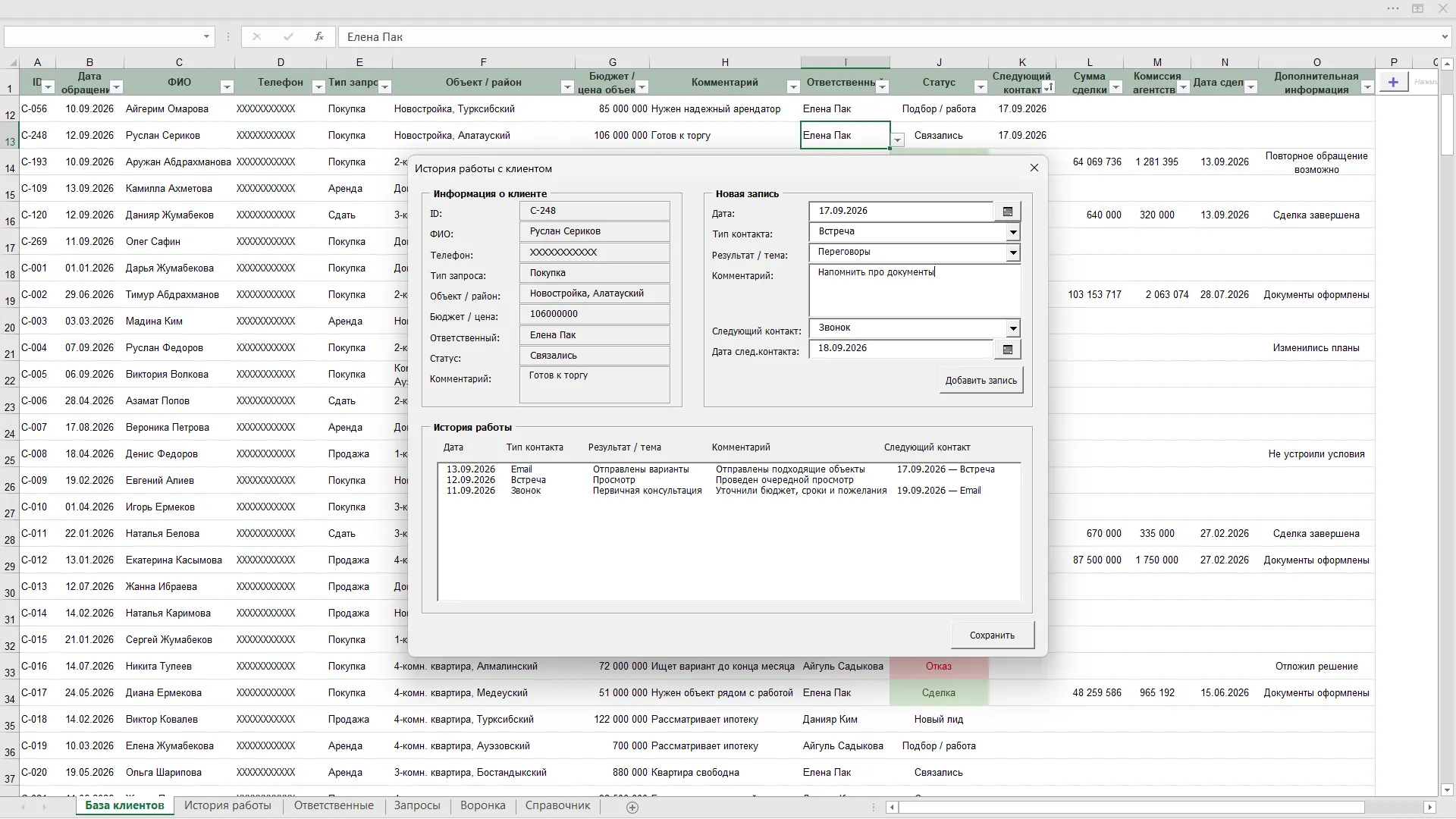Select cell with name Айгерим Омарова
The image size is (1456, 819).
[x=179, y=109]
